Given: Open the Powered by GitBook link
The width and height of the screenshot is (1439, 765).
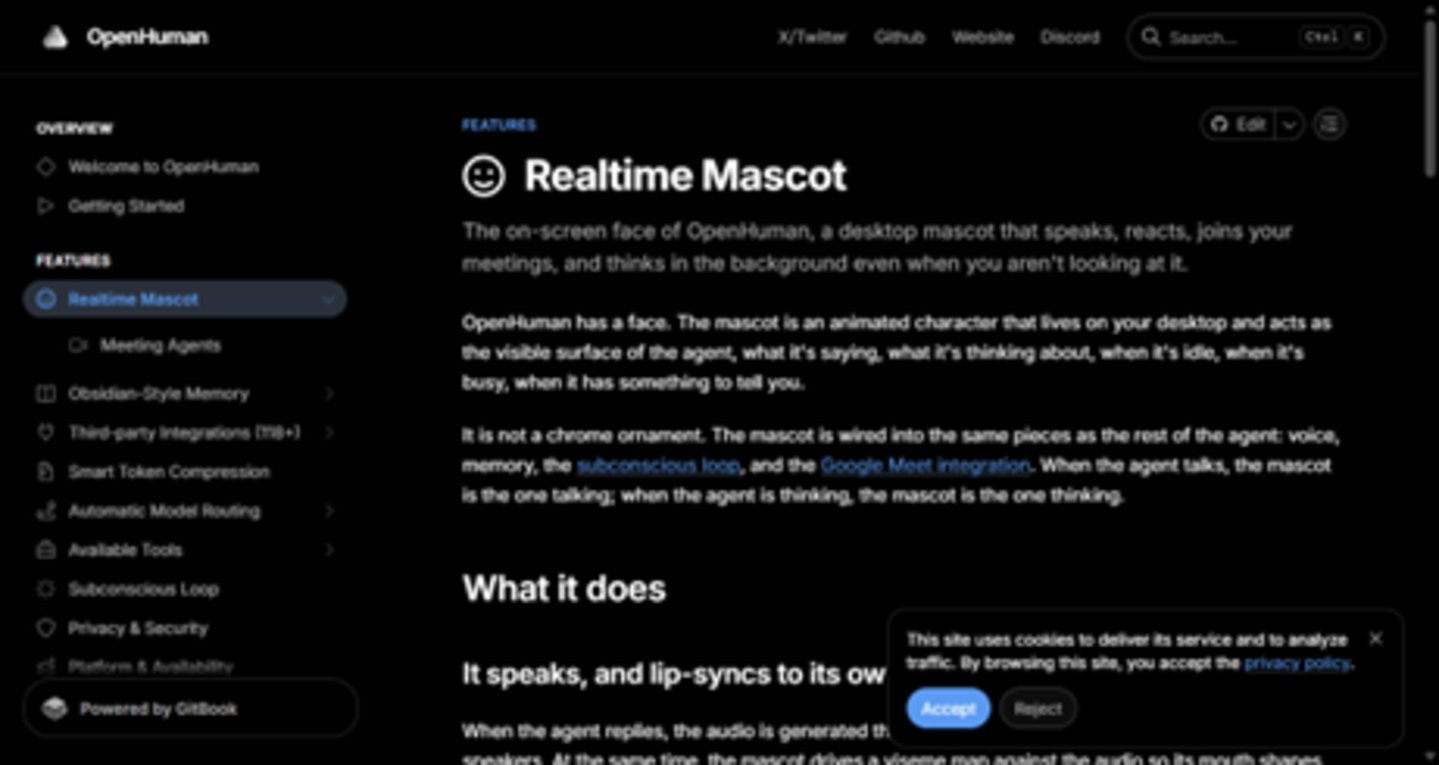Looking at the screenshot, I should pyautogui.click(x=190, y=708).
